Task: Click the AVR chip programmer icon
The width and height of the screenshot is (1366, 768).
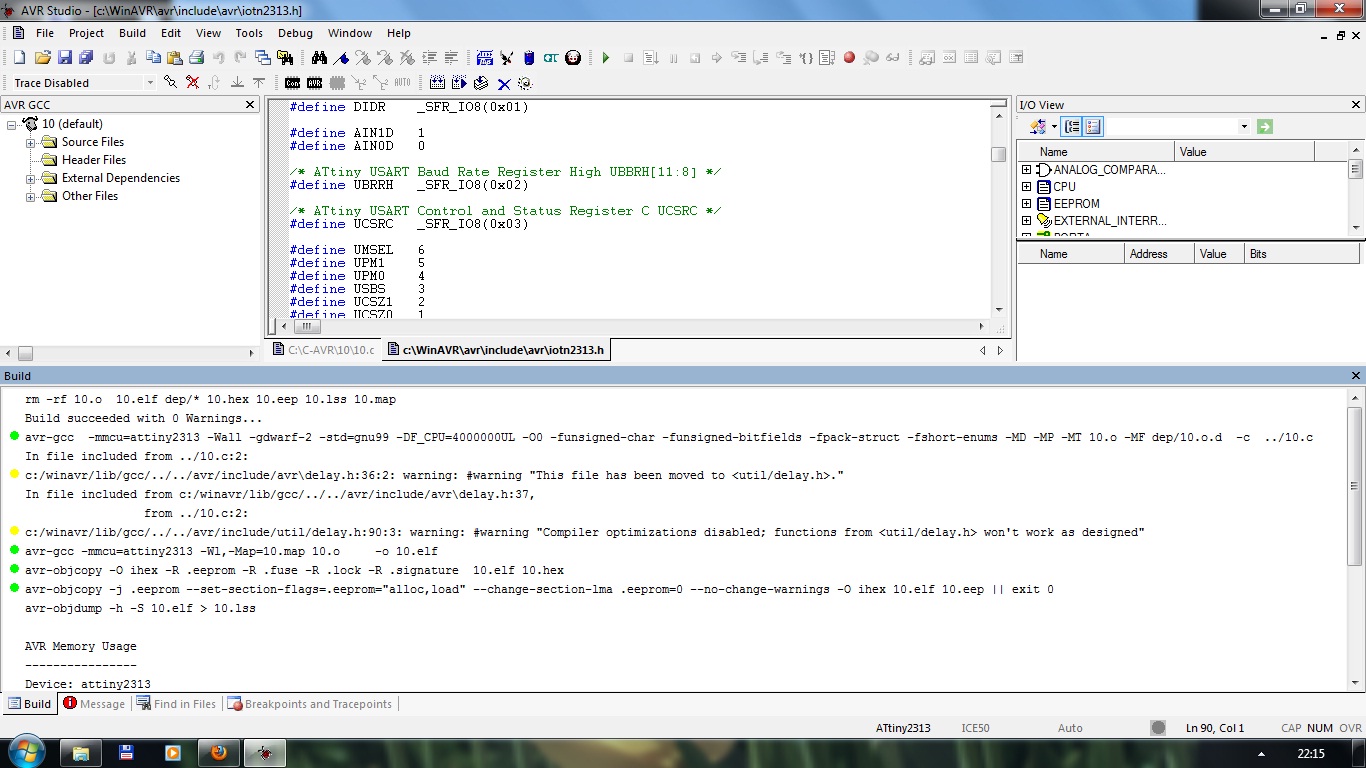Action: pos(315,83)
